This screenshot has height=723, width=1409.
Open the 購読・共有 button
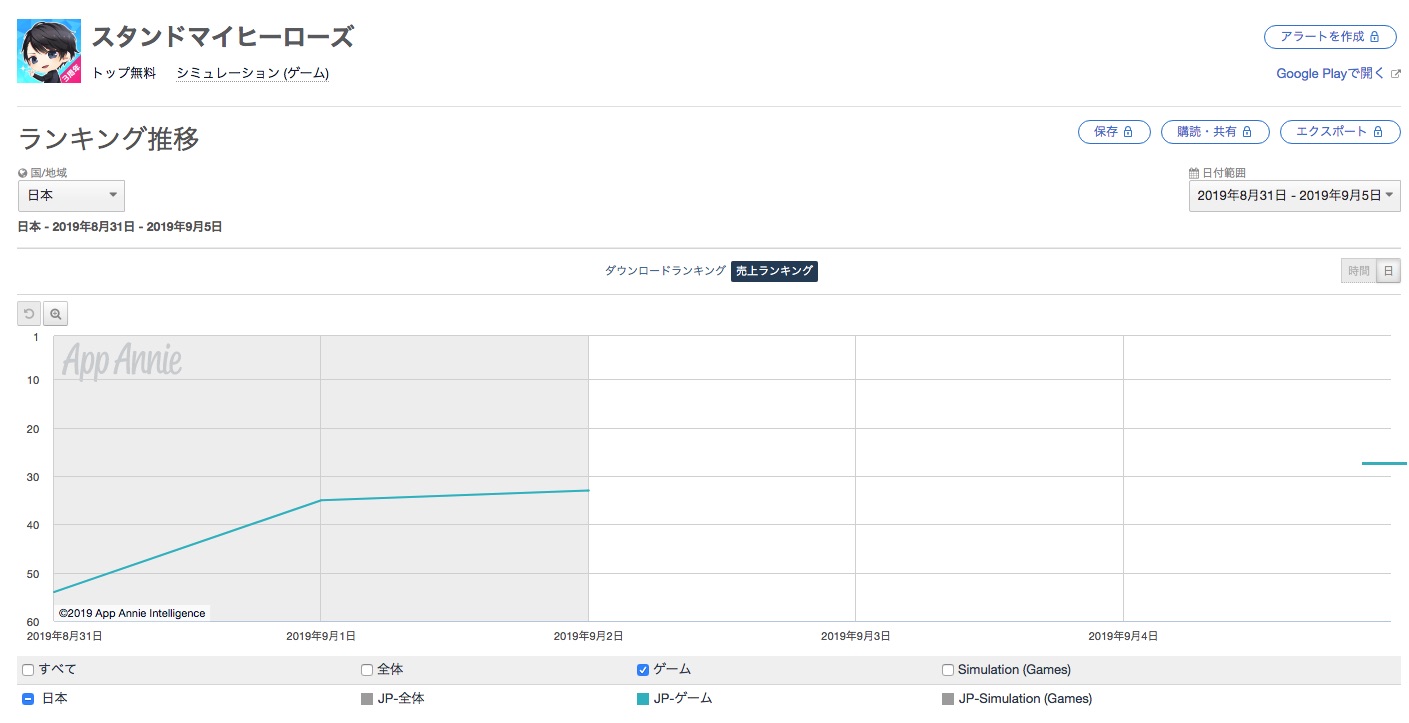coord(1215,132)
